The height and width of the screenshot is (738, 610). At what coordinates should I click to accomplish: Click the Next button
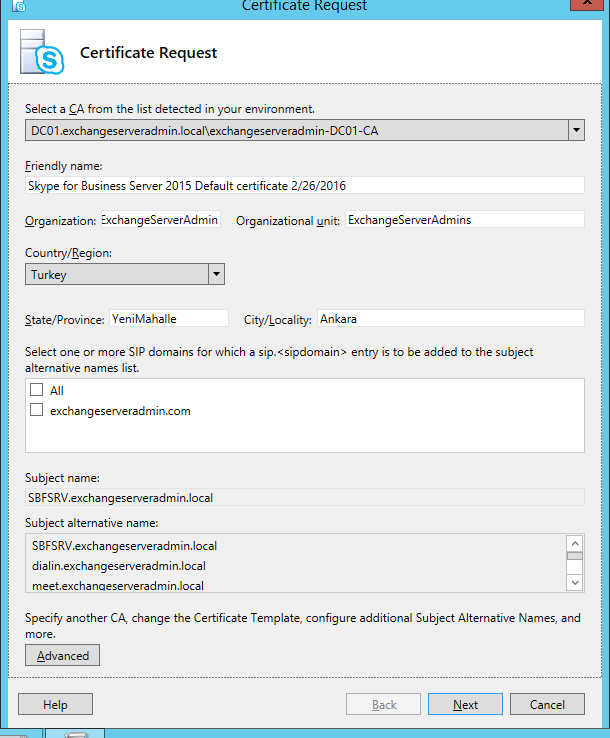(465, 704)
